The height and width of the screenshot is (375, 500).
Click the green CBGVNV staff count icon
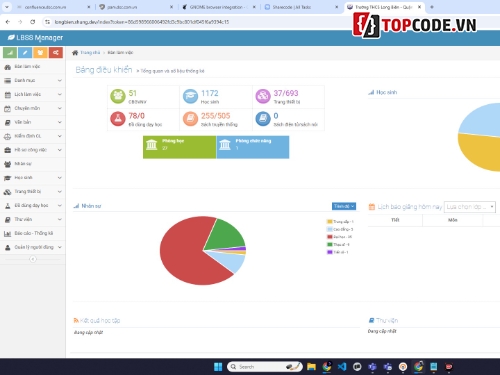click(x=118, y=96)
